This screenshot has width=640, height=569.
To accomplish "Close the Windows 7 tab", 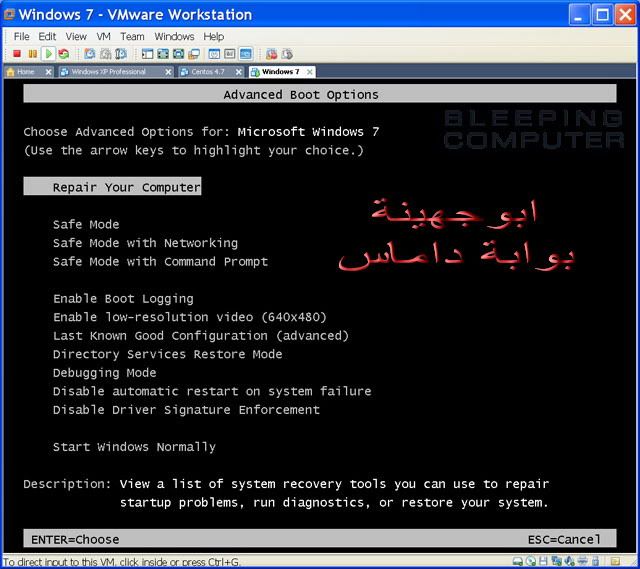I will [310, 72].
